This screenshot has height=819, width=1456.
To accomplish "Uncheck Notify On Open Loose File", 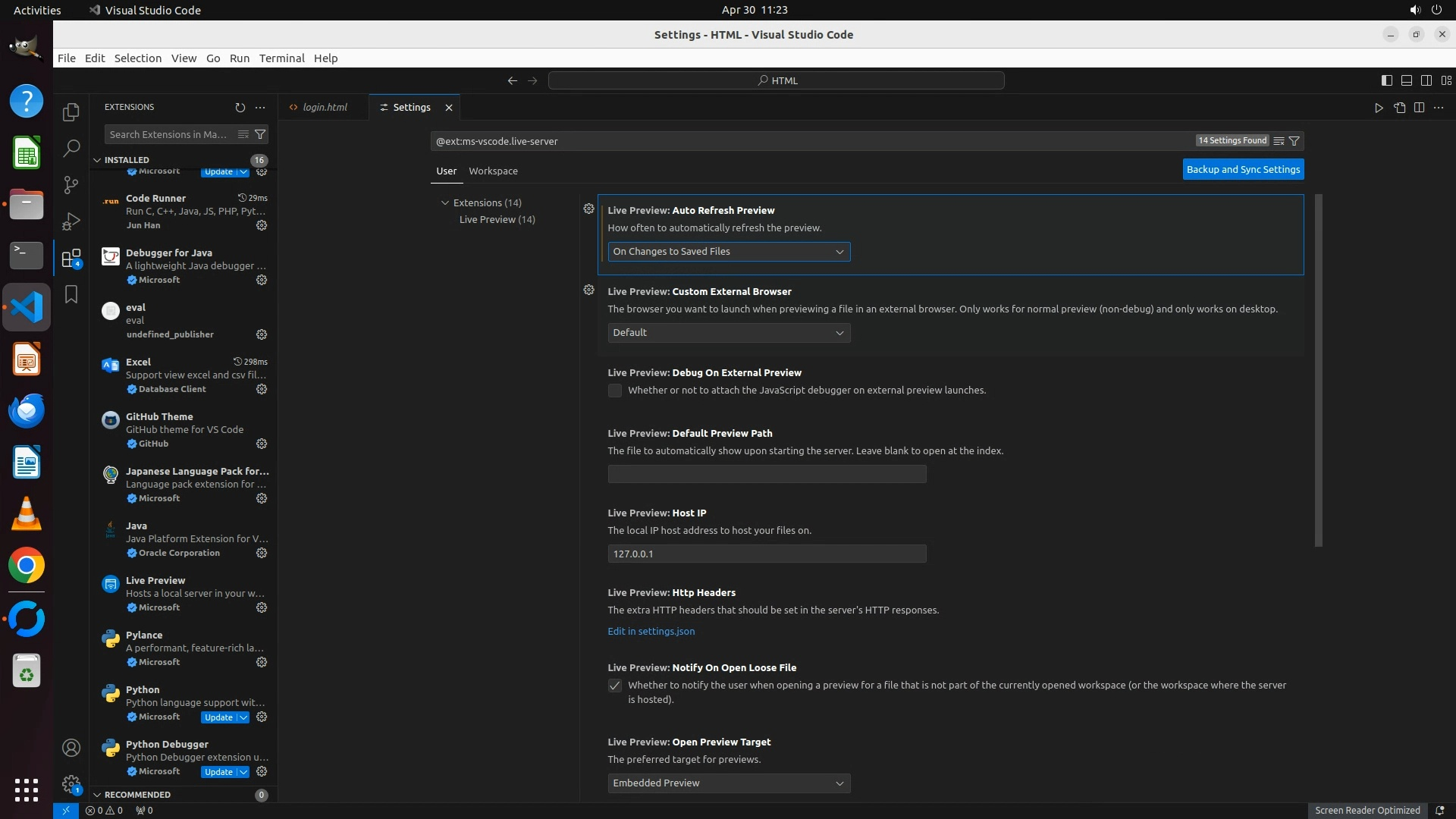I will (615, 686).
